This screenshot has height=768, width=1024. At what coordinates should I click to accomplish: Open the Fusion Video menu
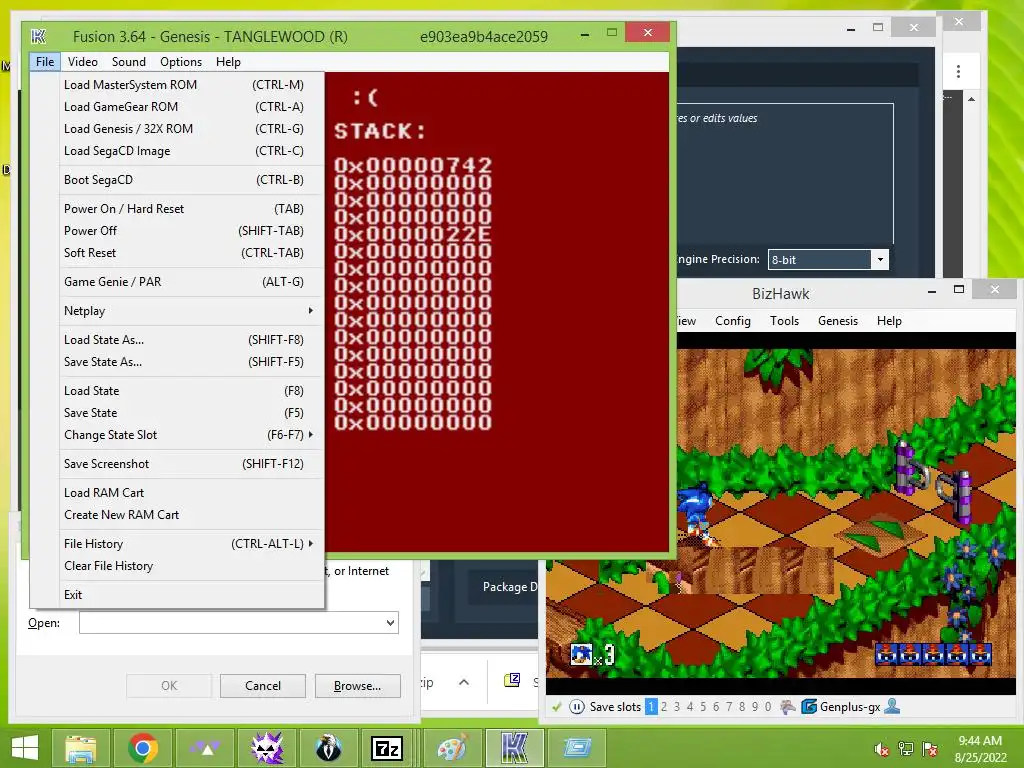(x=83, y=61)
